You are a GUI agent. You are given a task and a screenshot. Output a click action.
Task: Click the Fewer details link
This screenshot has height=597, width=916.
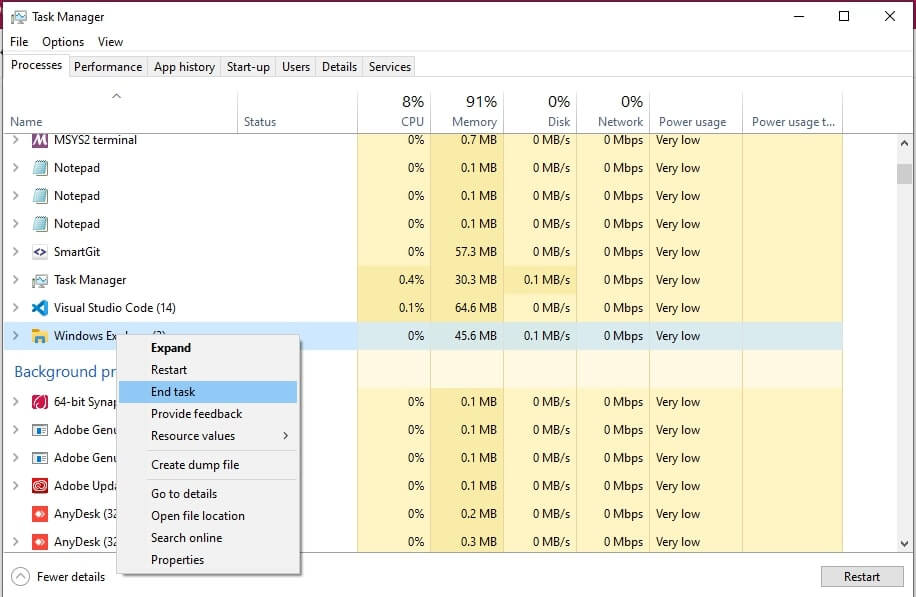click(x=71, y=577)
